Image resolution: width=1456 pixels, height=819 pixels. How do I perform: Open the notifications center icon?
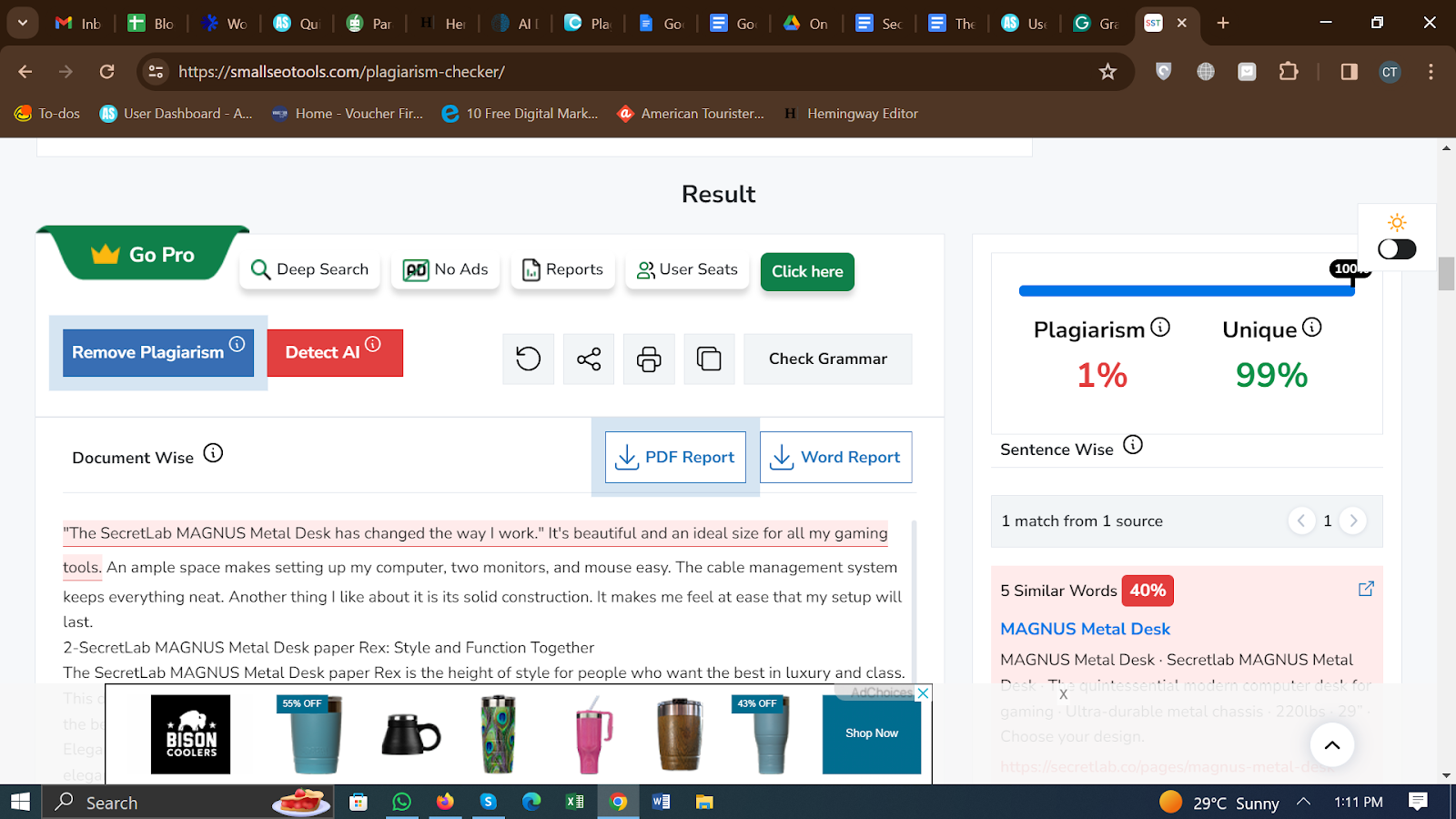(x=1418, y=802)
